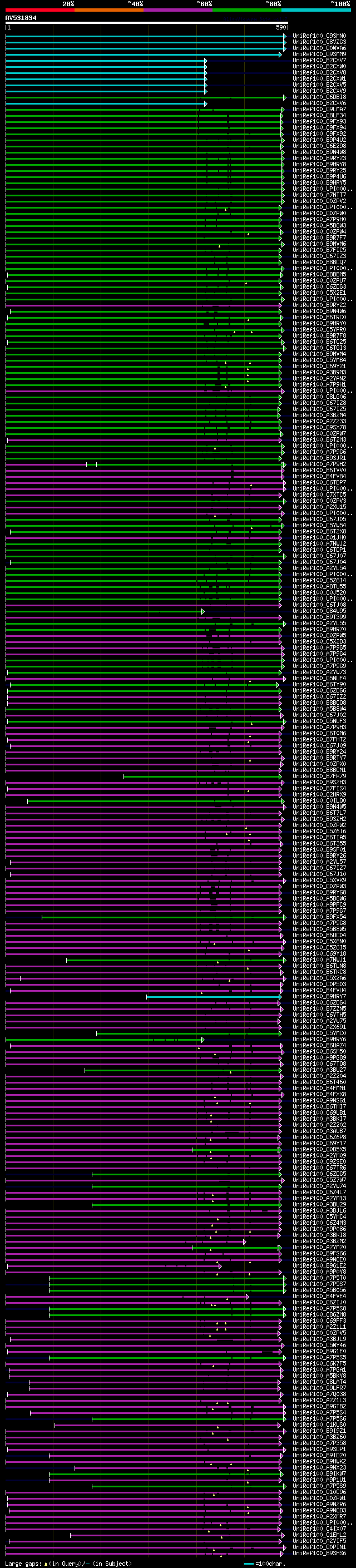This screenshot has width=356, height=1568.
Task: Click the green ~80% identity legend segment
Action: [x=247, y=10]
